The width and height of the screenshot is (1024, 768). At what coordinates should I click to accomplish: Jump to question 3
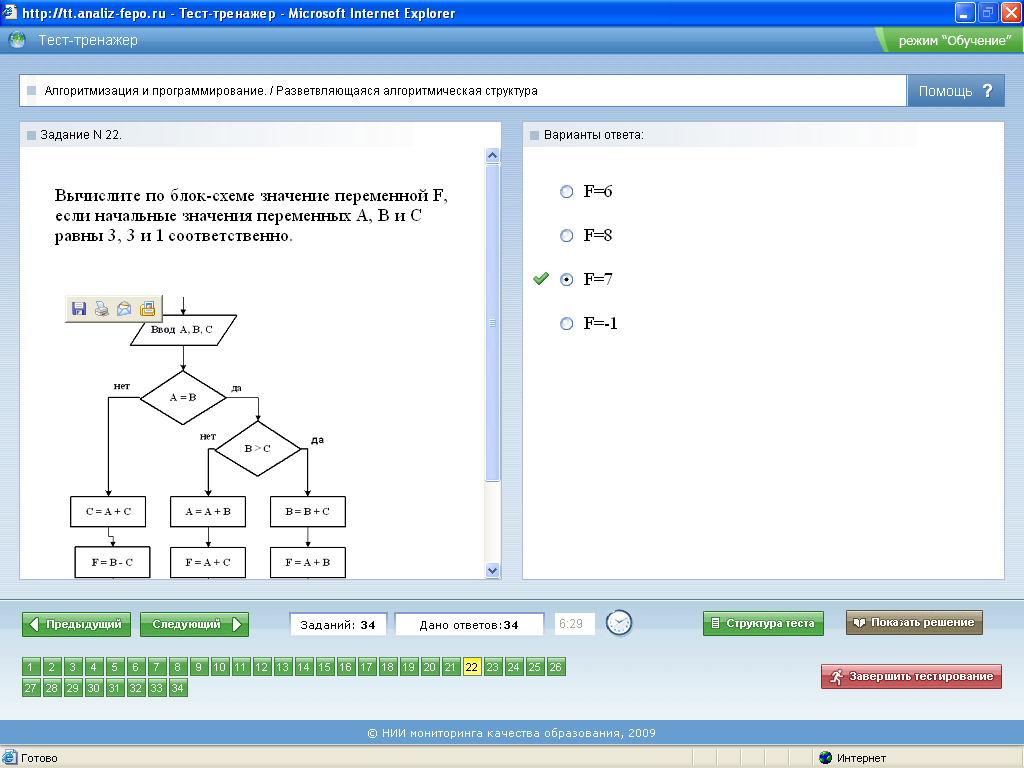tap(72, 667)
